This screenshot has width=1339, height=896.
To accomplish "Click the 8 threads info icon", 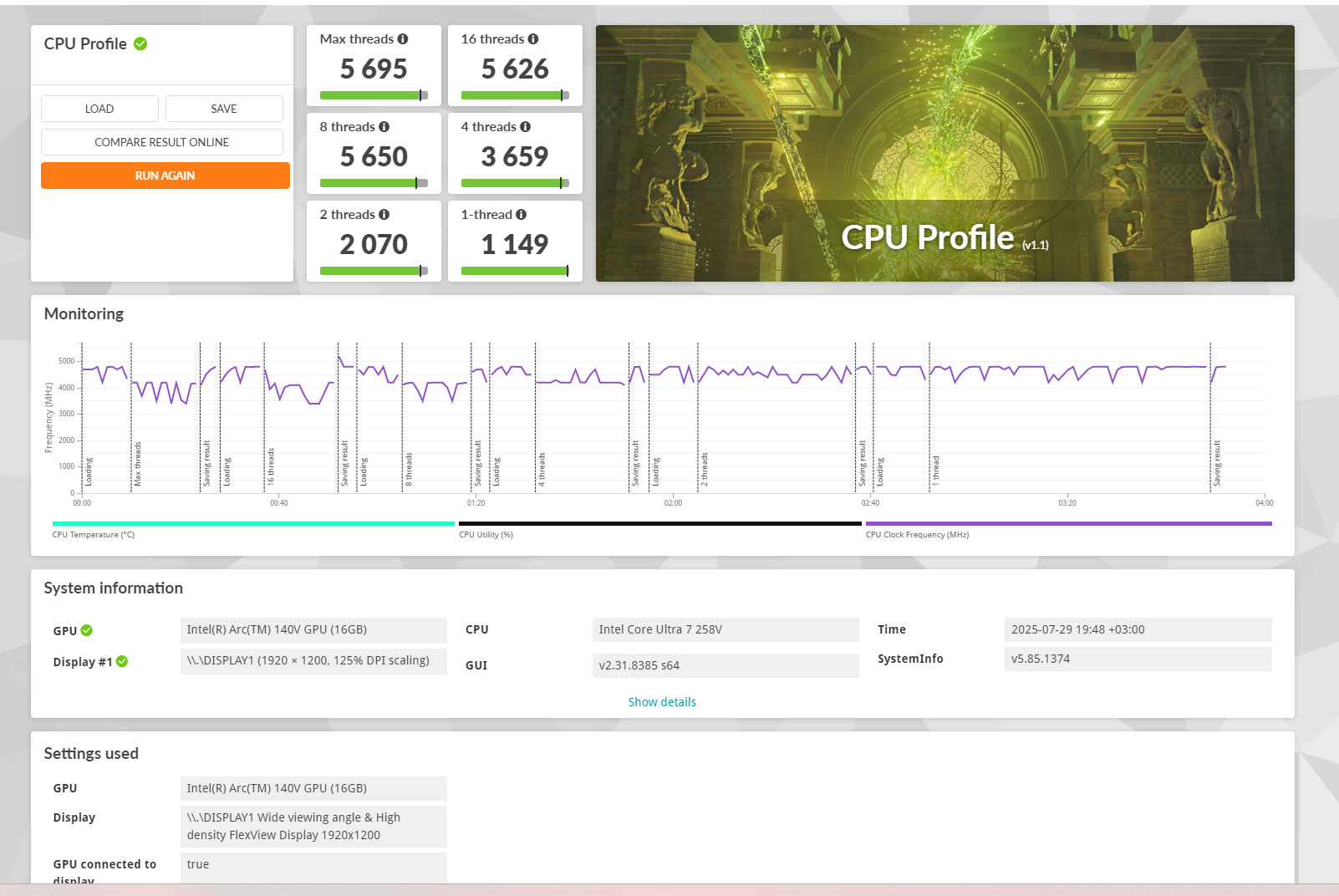I will 384,127.
